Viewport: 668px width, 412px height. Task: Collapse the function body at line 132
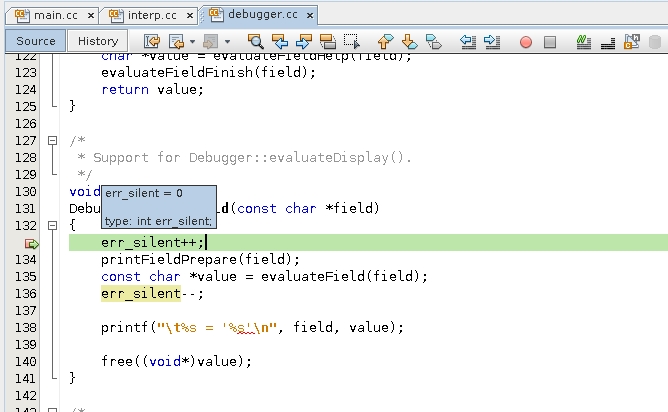pyautogui.click(x=52, y=225)
